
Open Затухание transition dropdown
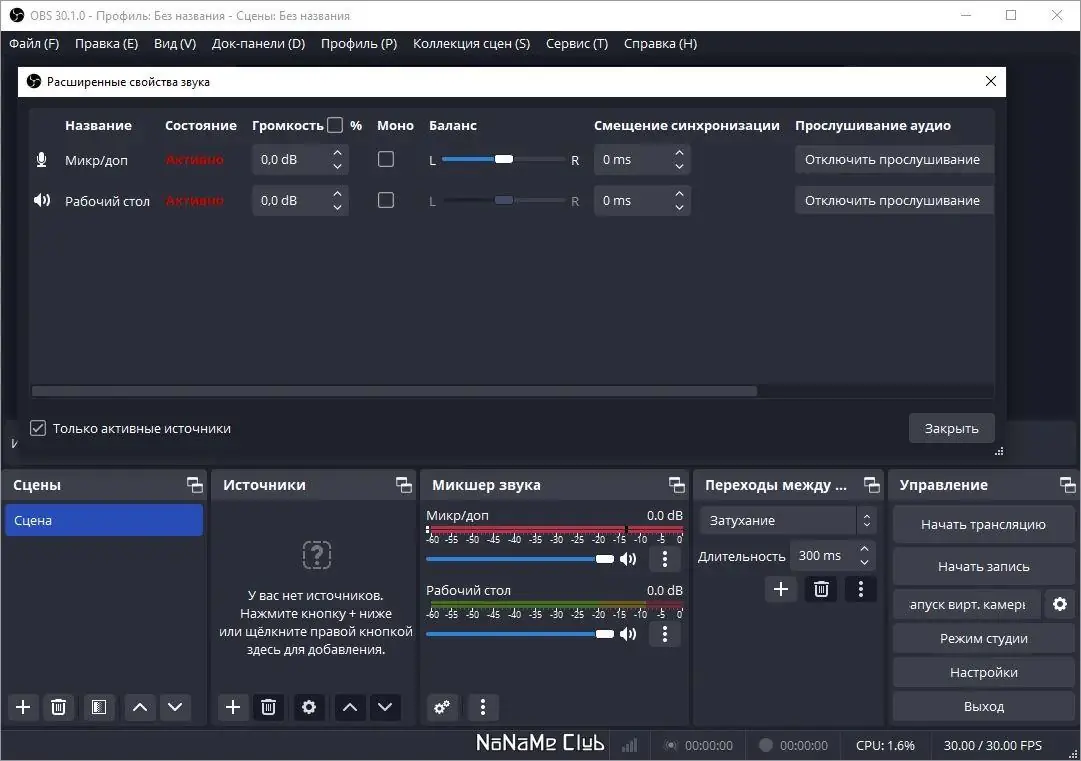point(788,520)
